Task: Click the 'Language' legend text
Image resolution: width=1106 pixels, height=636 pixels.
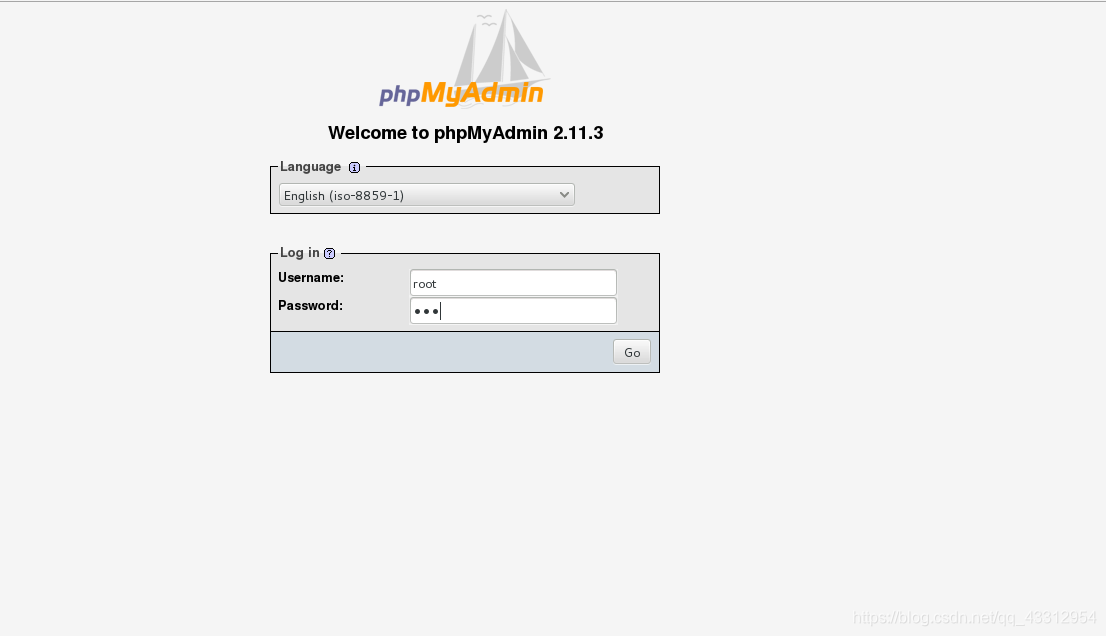Action: [310, 166]
